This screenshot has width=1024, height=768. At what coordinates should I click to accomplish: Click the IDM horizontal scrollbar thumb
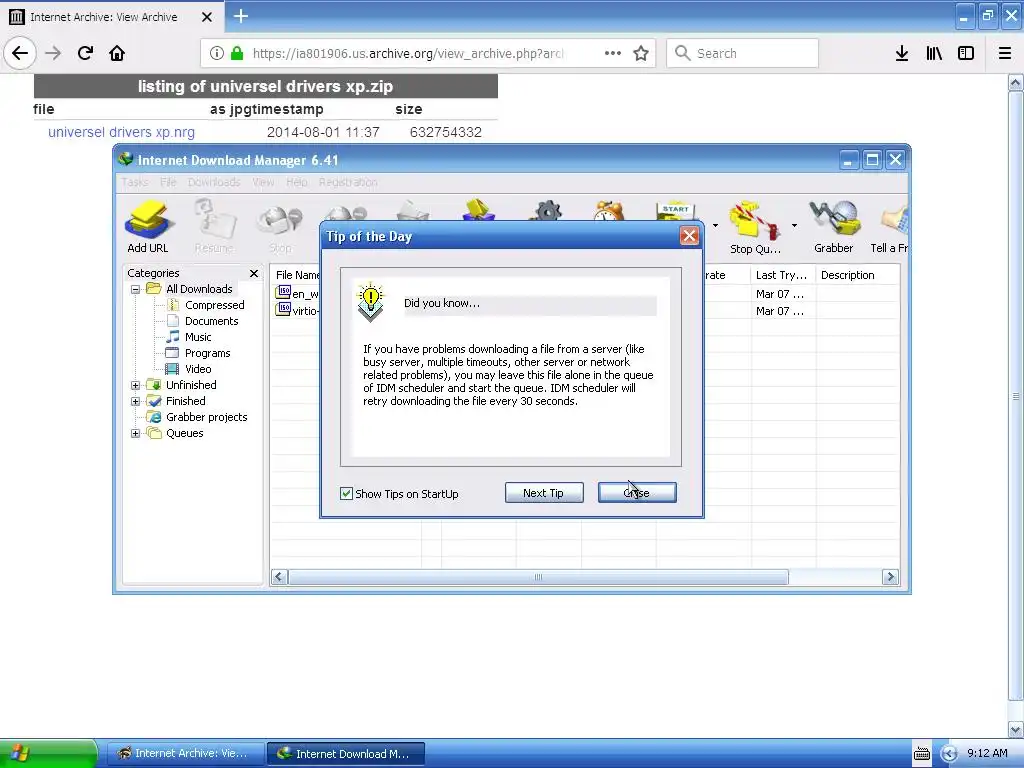(539, 577)
